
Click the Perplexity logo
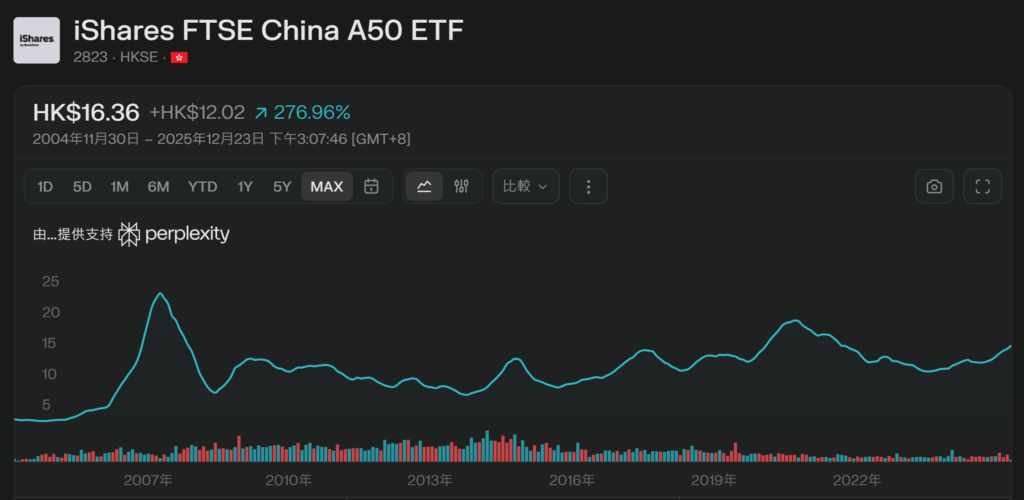(174, 235)
